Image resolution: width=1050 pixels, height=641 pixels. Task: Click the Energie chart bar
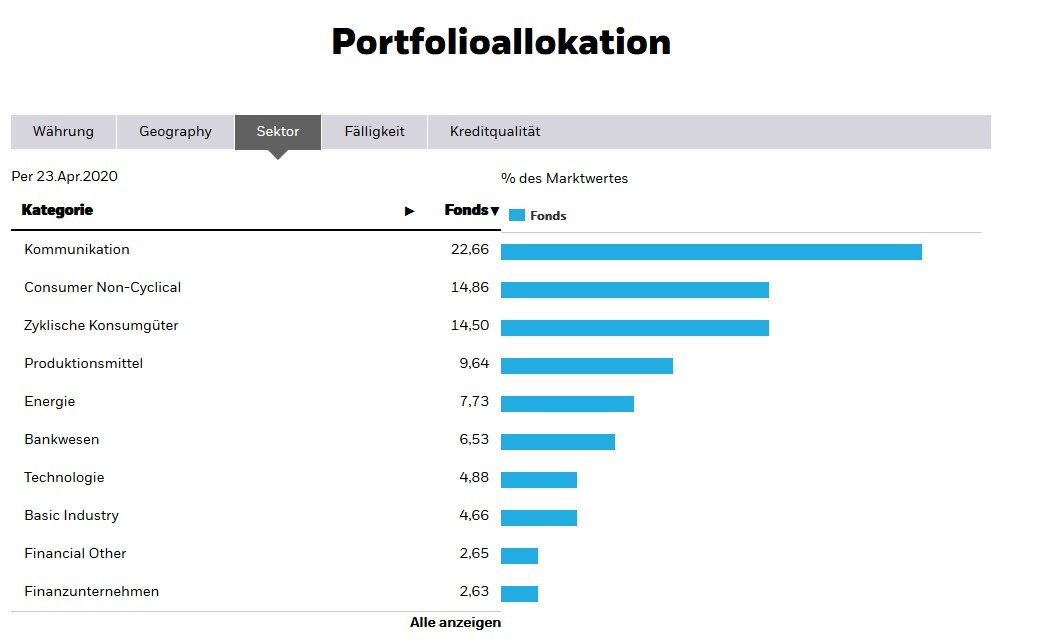[x=567, y=404]
